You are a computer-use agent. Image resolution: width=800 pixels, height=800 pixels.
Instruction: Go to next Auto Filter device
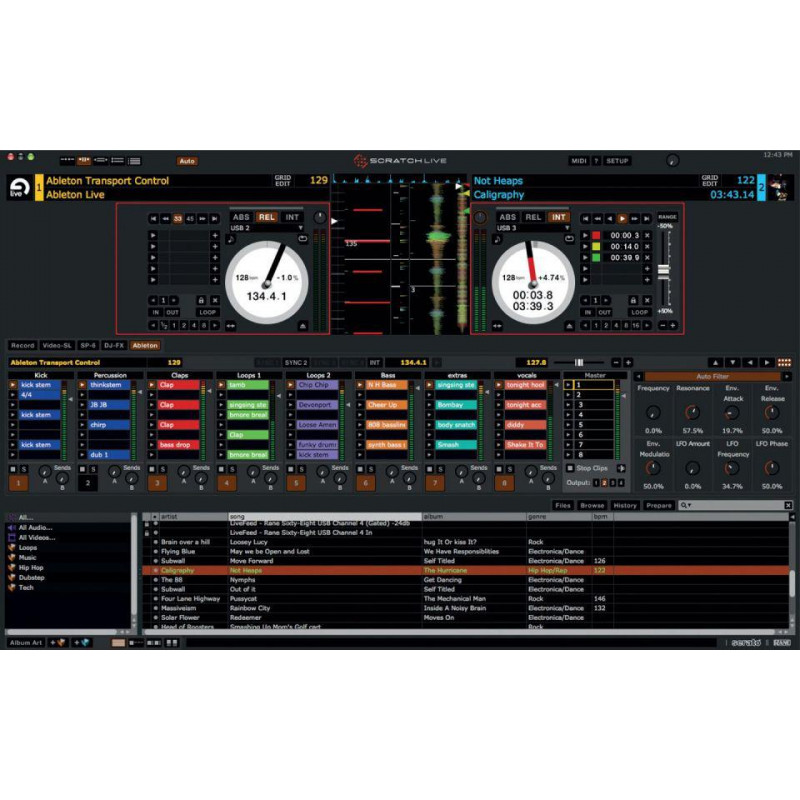tap(787, 377)
